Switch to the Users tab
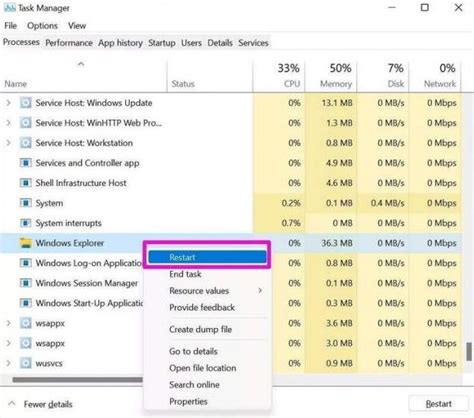This screenshot has width=474, height=418. point(191,43)
